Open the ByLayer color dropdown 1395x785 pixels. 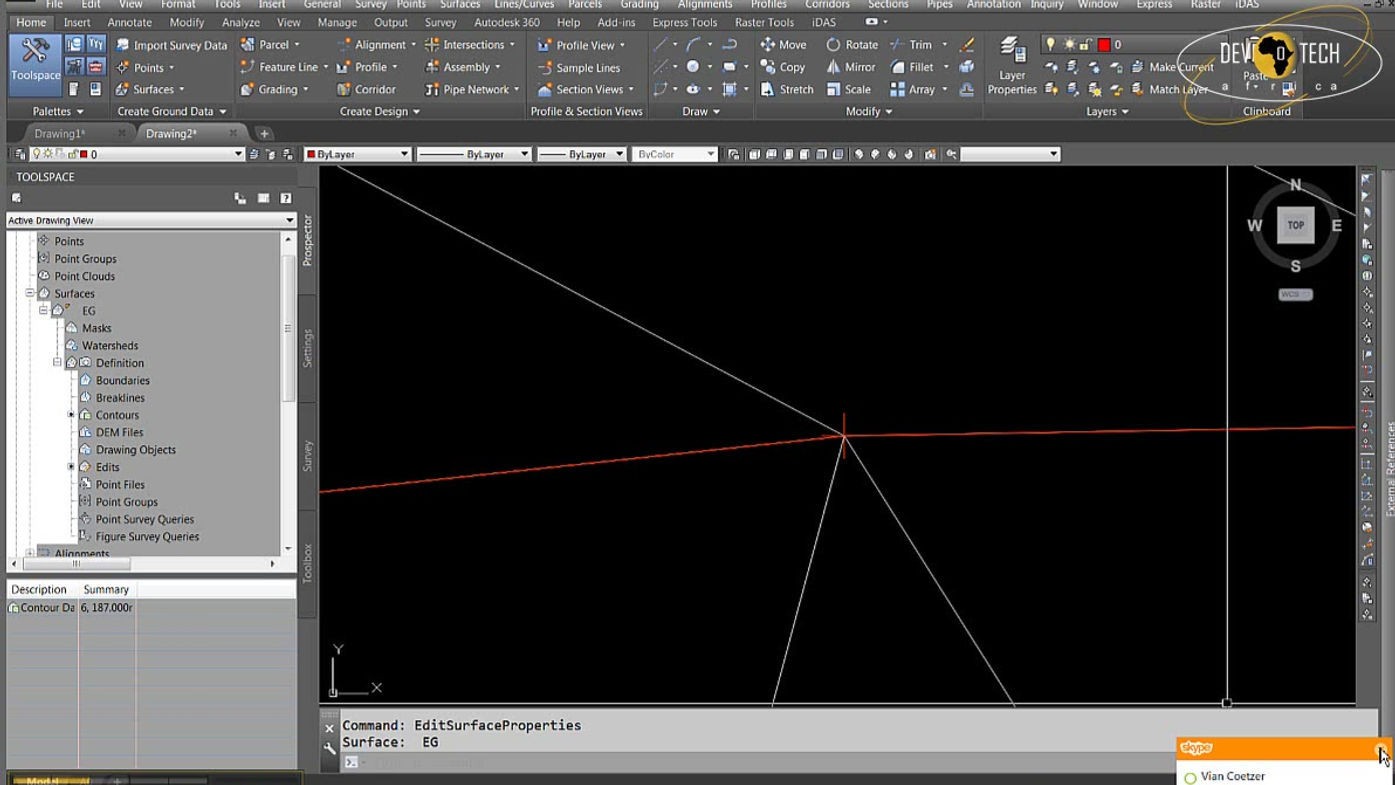357,154
